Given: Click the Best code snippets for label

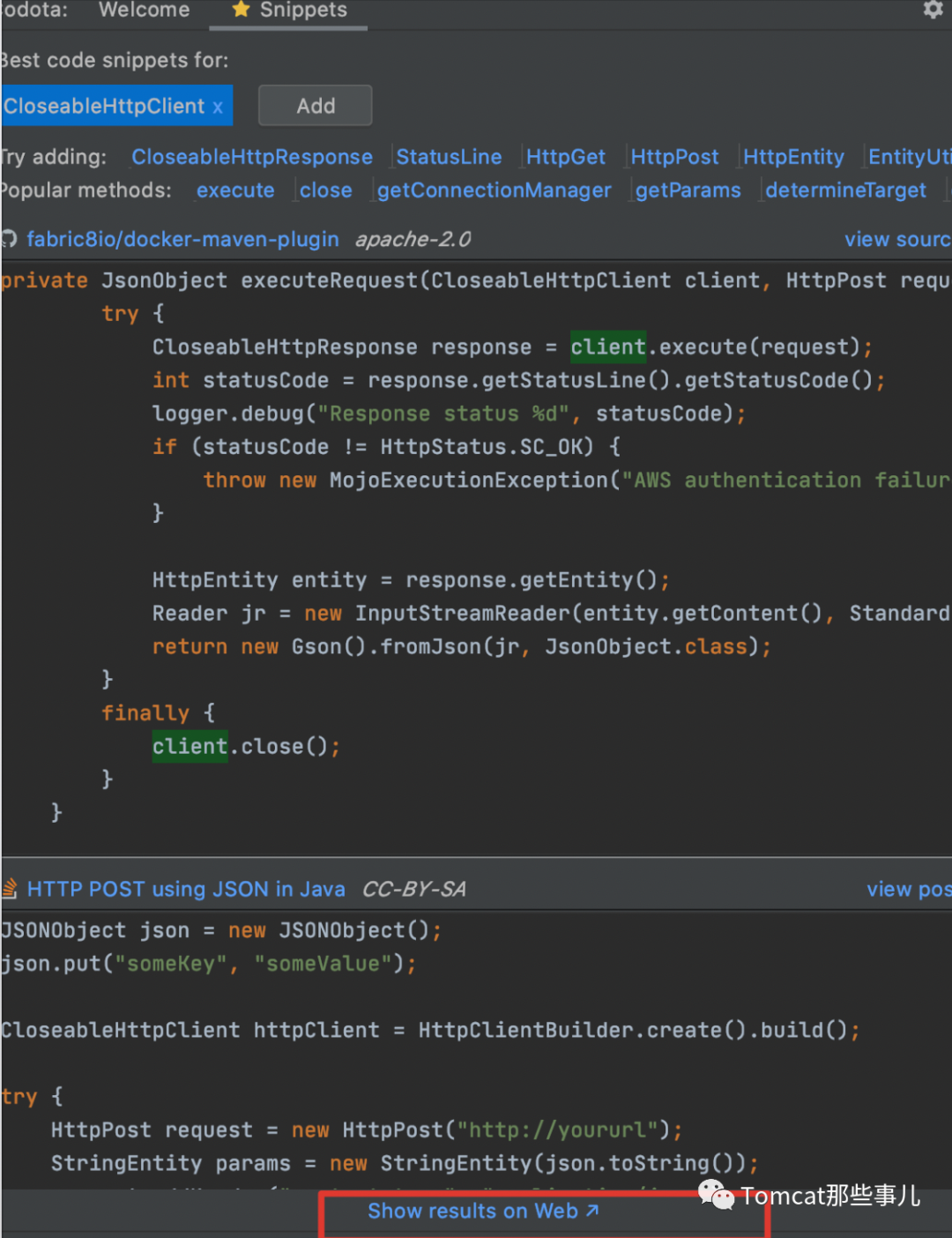Looking at the screenshot, I should 115,60.
